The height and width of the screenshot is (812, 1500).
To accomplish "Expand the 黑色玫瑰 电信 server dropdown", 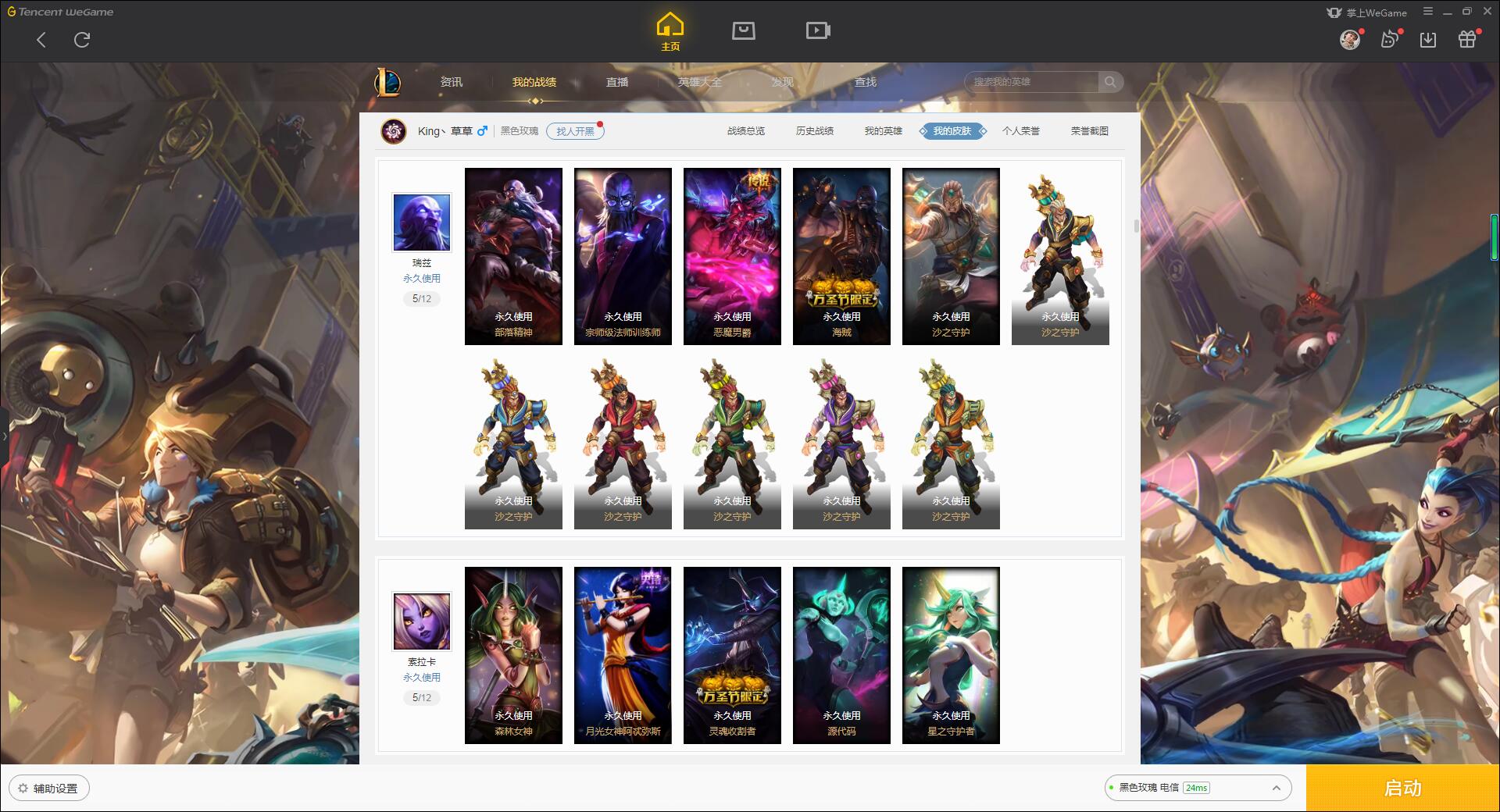I will pyautogui.click(x=1198, y=788).
